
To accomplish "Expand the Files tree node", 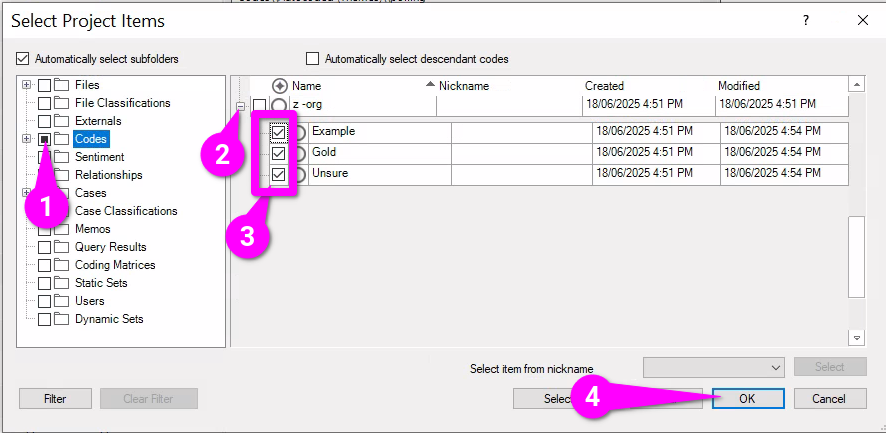I will coord(26,85).
